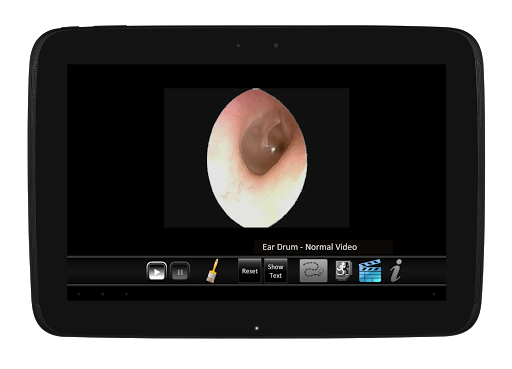
Task: Pause the ear drum video
Action: click(180, 271)
